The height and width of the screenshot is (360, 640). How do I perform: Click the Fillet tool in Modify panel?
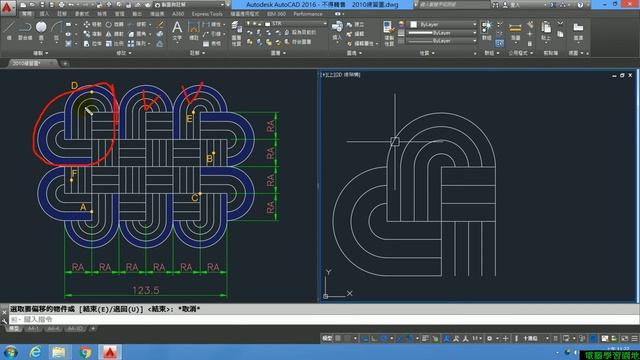[x=137, y=34]
